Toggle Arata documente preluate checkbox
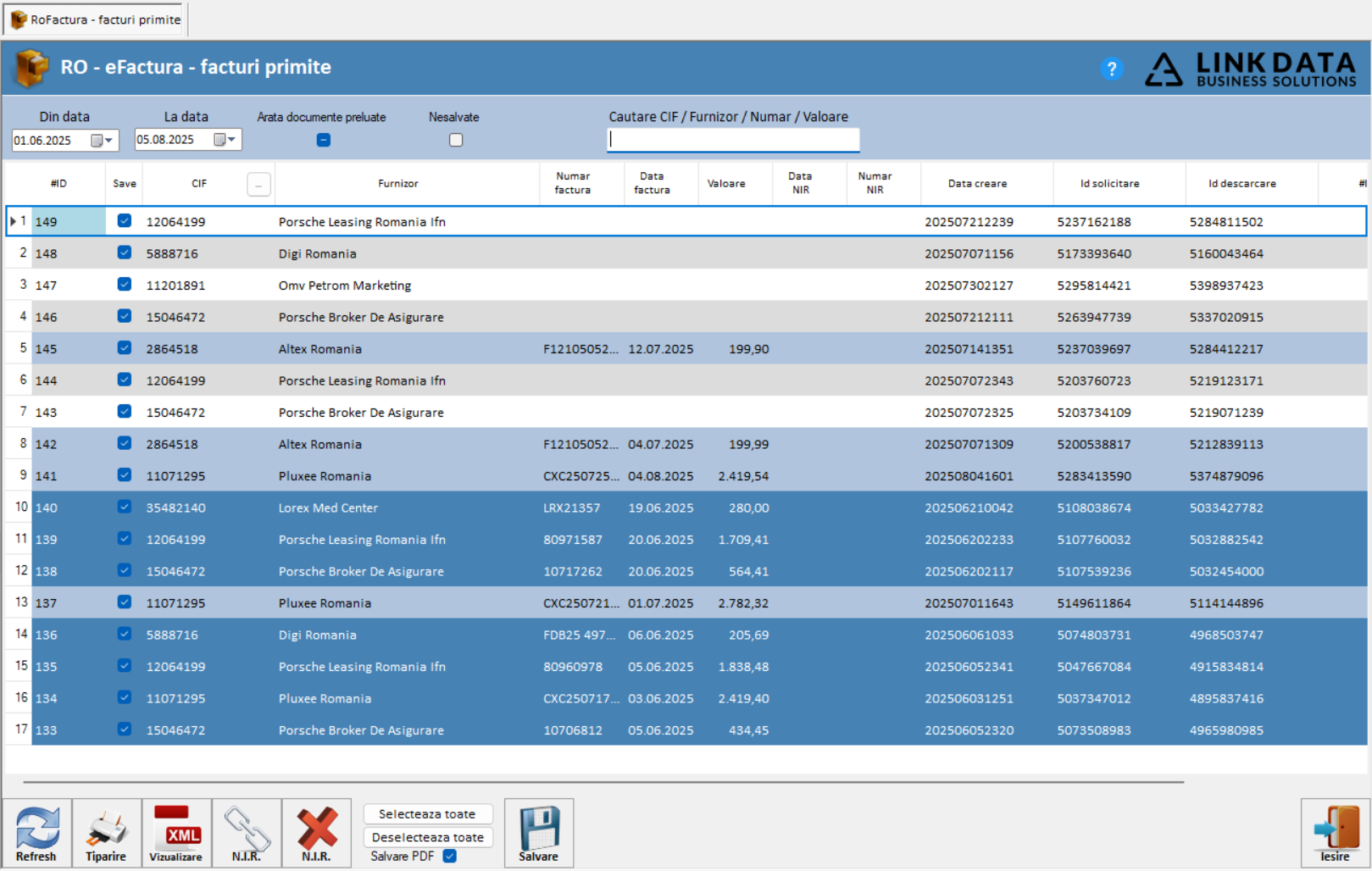 324,140
